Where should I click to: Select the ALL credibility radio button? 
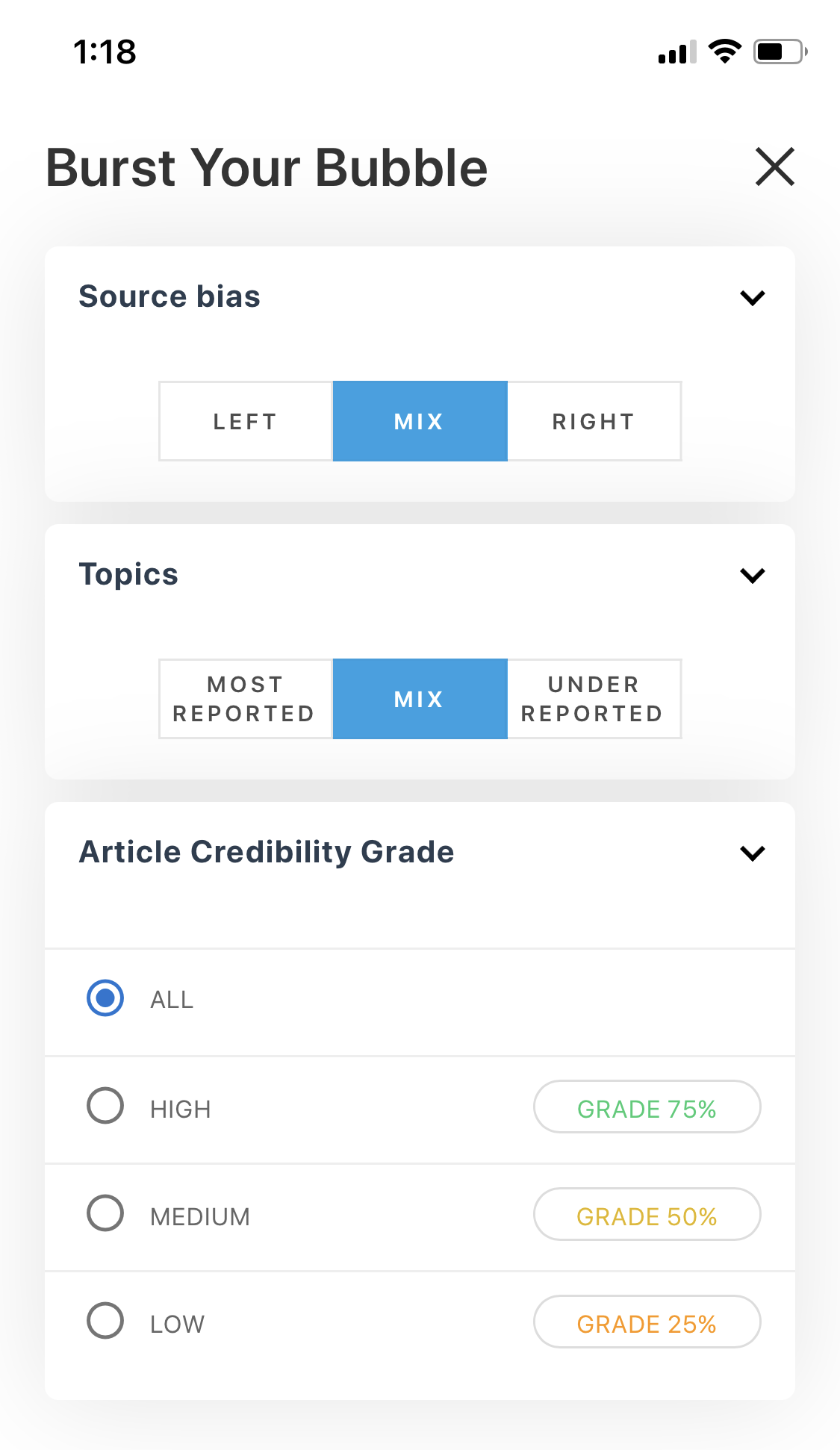click(105, 998)
